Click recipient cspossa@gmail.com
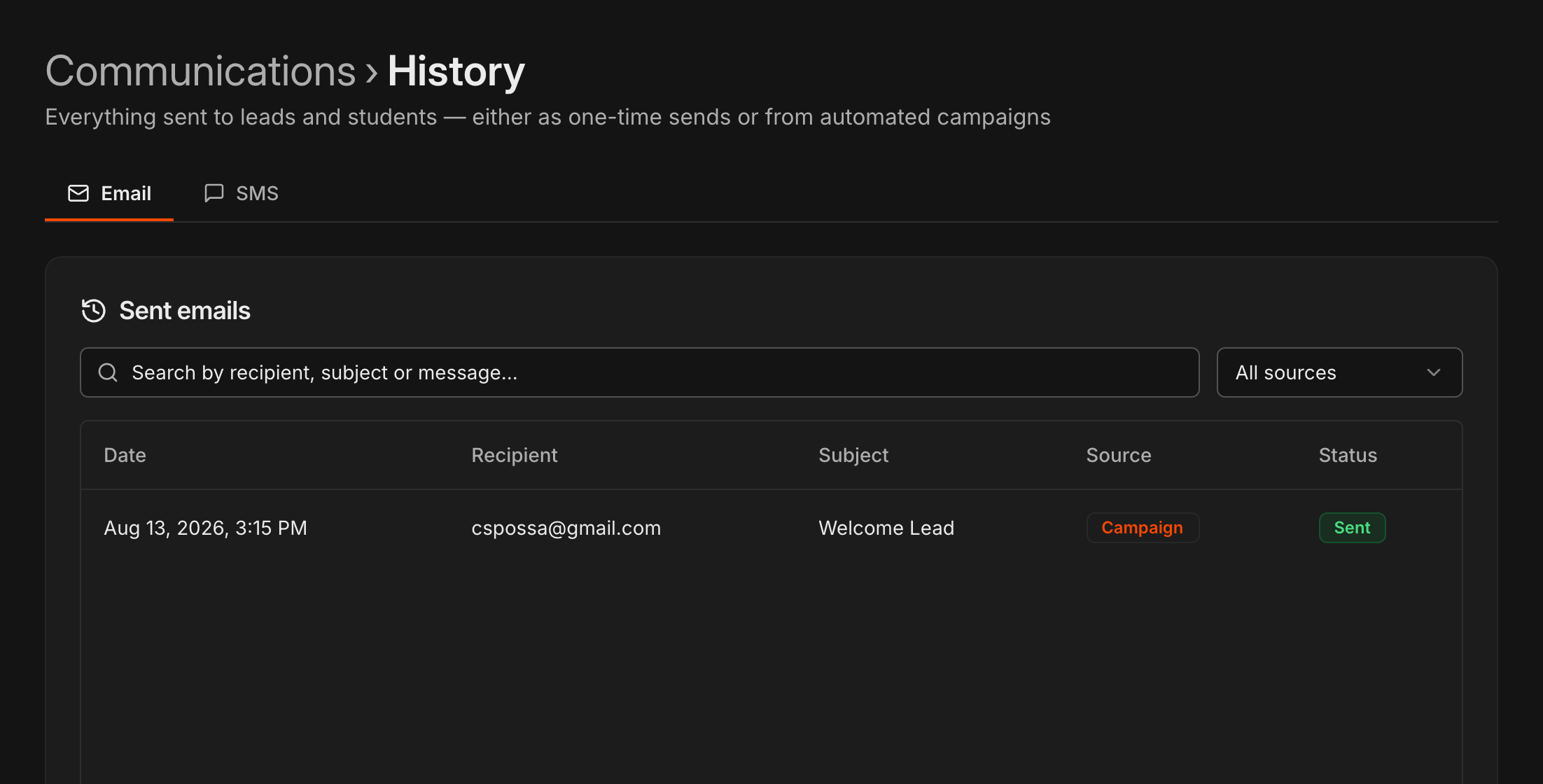 tap(566, 528)
